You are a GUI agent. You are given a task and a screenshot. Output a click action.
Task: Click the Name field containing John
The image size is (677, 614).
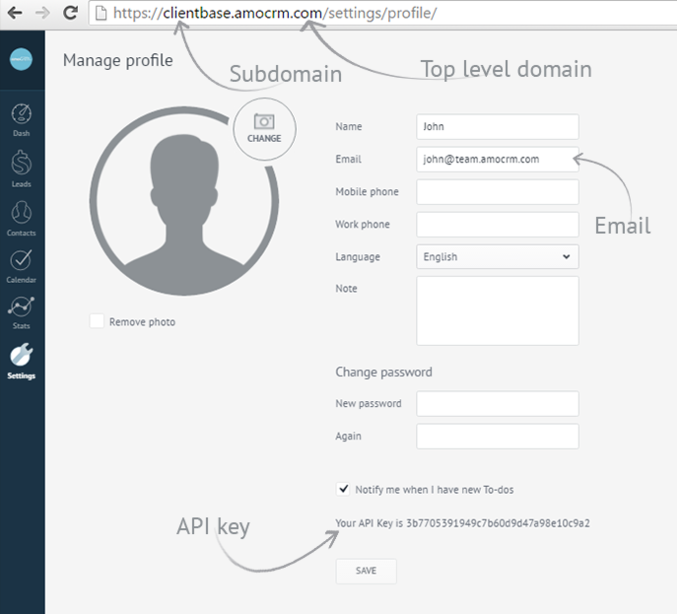497,127
